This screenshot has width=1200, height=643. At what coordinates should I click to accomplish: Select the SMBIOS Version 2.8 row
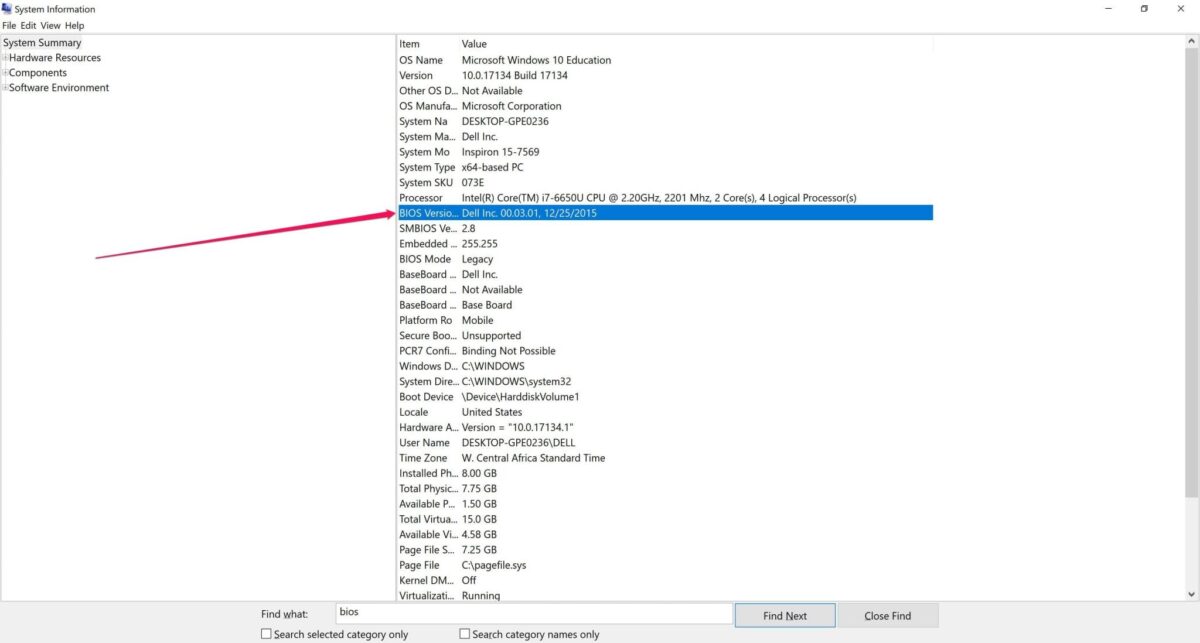[x=665, y=229]
